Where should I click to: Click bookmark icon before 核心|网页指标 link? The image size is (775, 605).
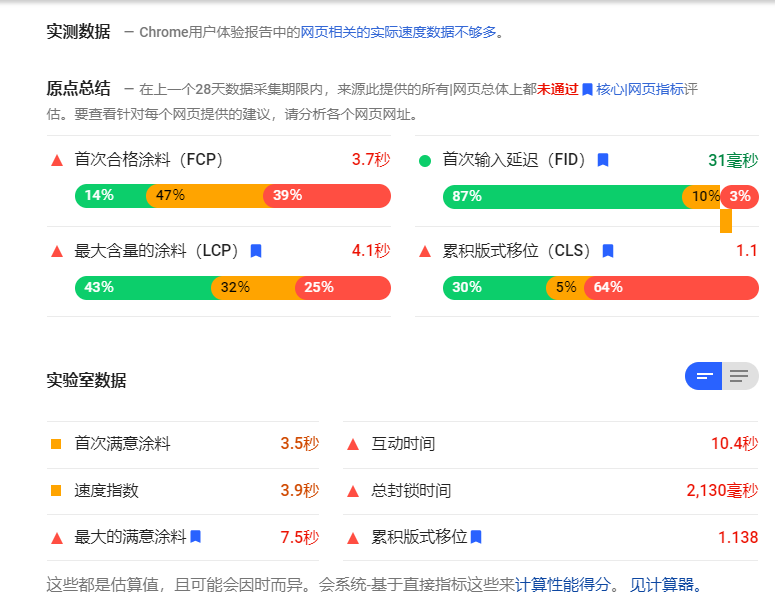click(x=588, y=89)
